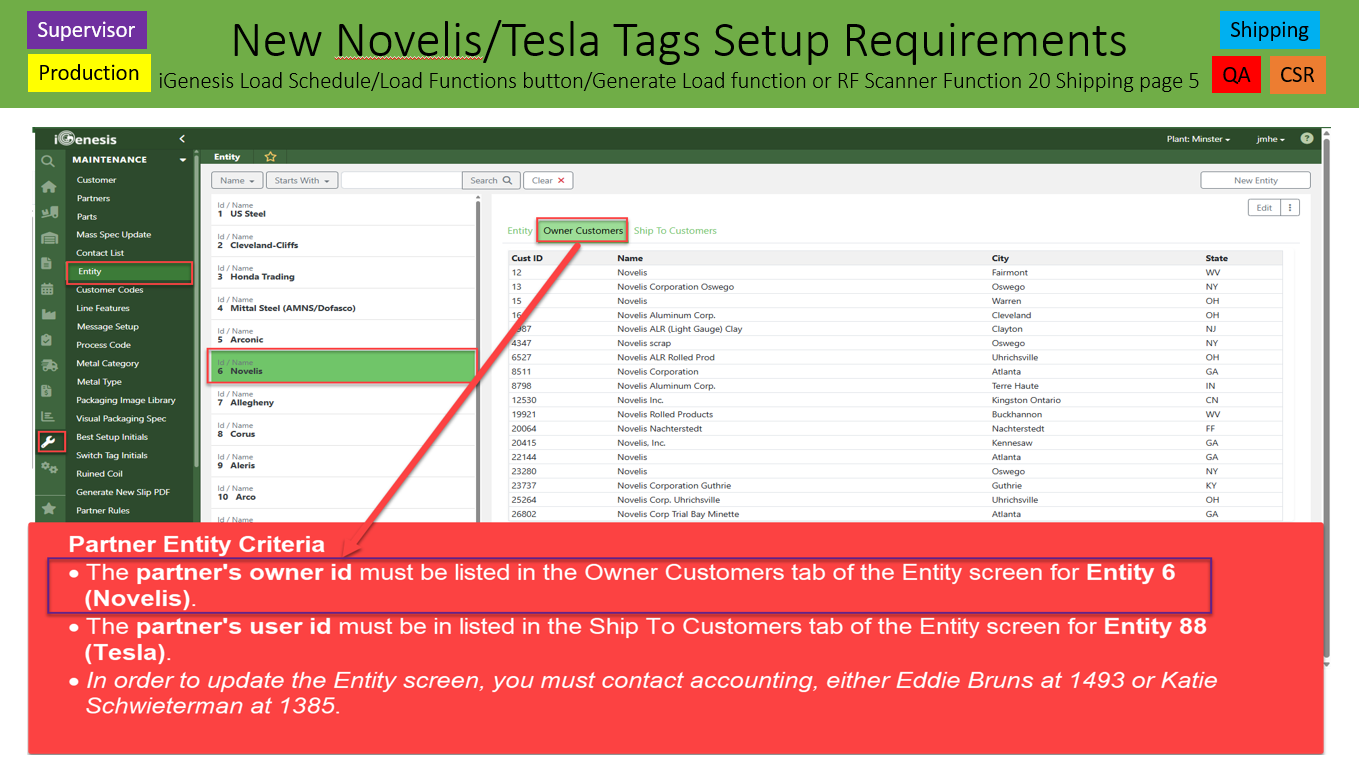Click the Novelis Nachterstedt row
Screen dimensions: 1359x765
[x=895, y=429]
